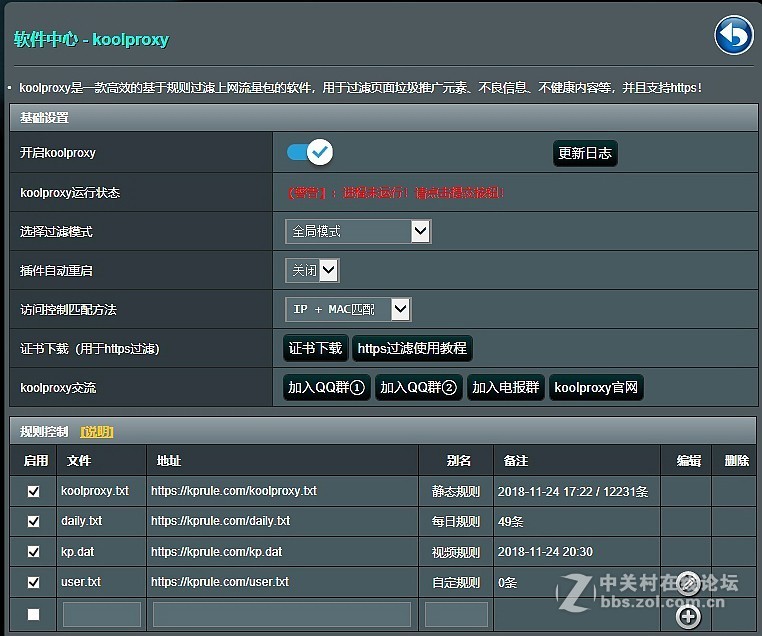Click the kp.dat file name

pos(77,551)
